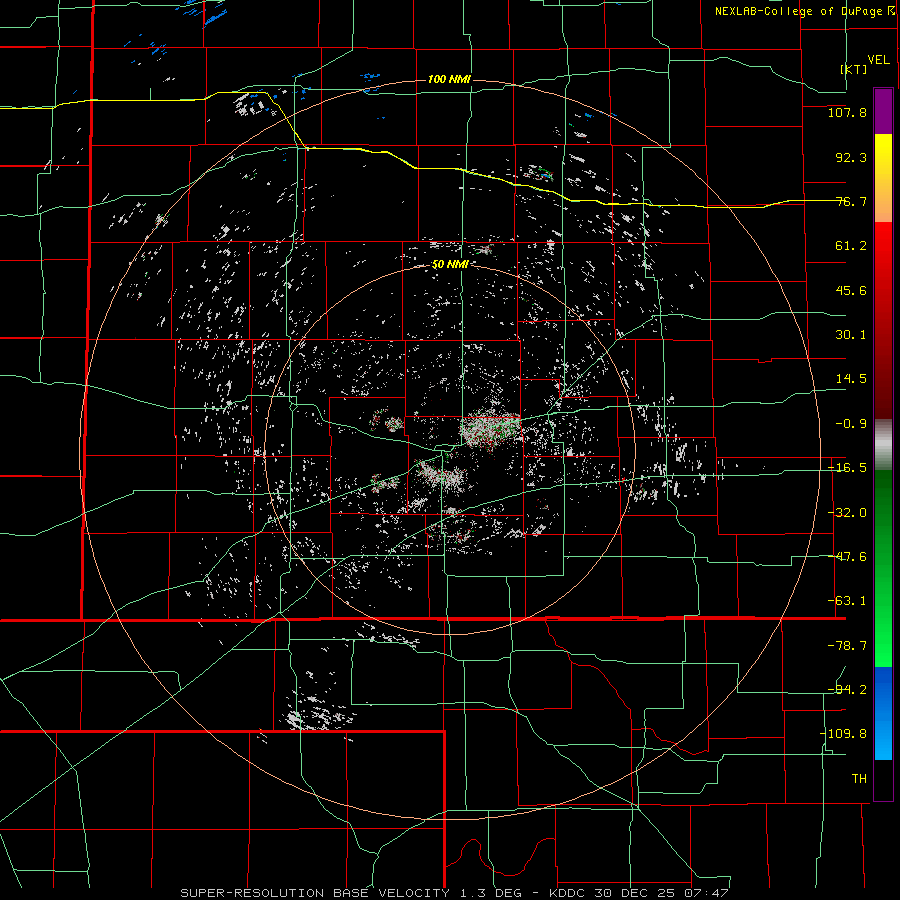900x900 pixels.
Task: Select the 76.7 velocity scale value
Action: [851, 201]
